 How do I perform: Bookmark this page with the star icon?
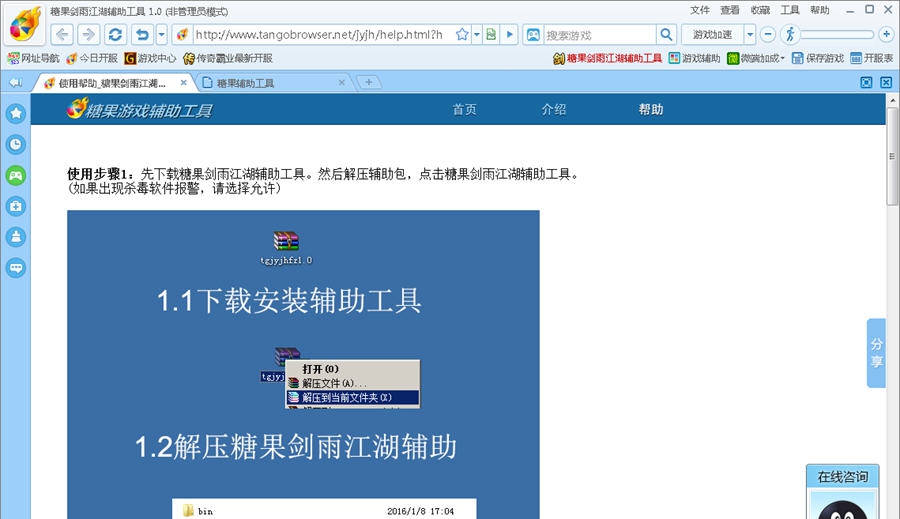461,34
